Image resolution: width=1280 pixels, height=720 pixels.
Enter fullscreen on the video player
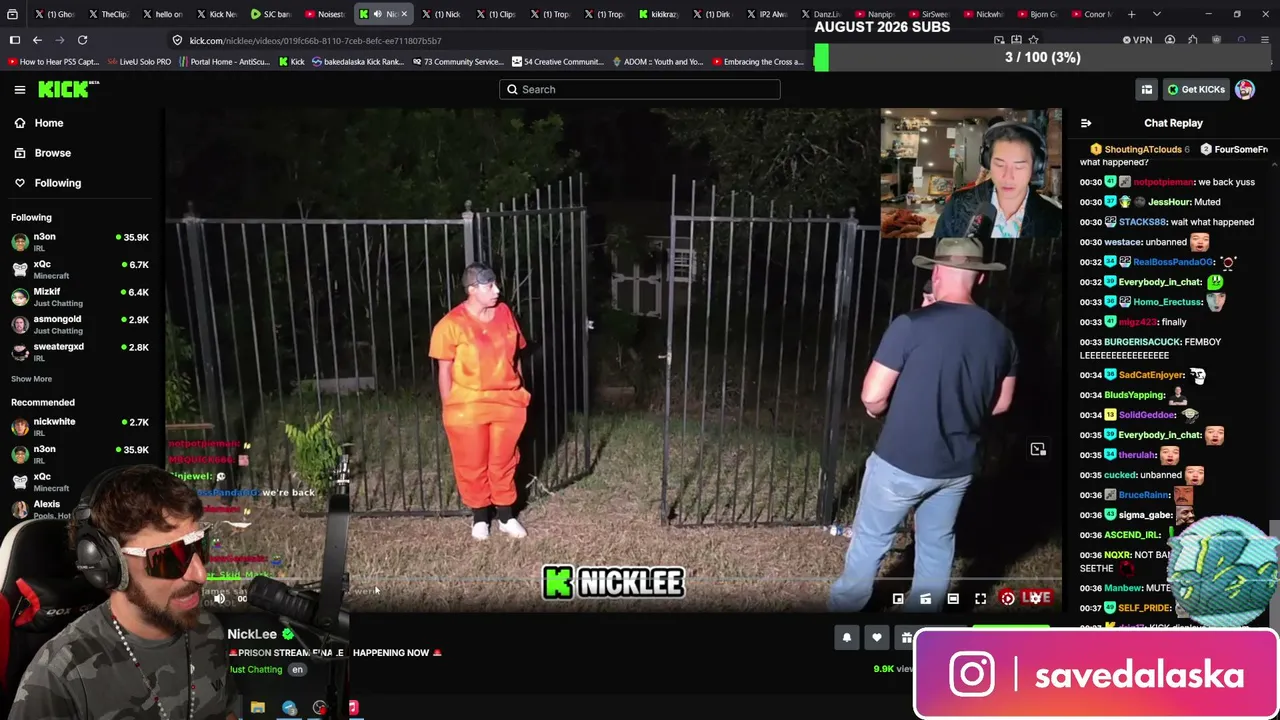[980, 598]
